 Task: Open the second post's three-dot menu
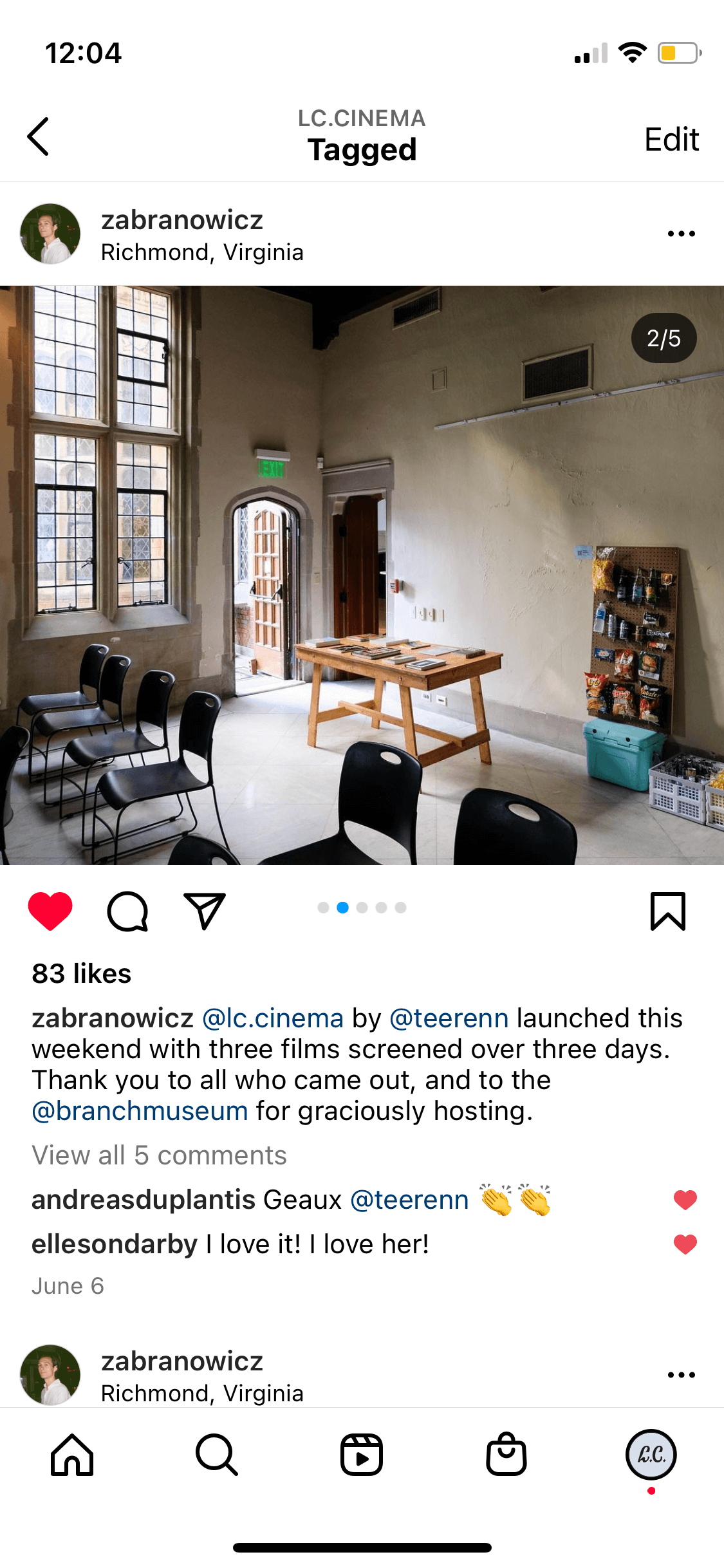pyautogui.click(x=682, y=1375)
